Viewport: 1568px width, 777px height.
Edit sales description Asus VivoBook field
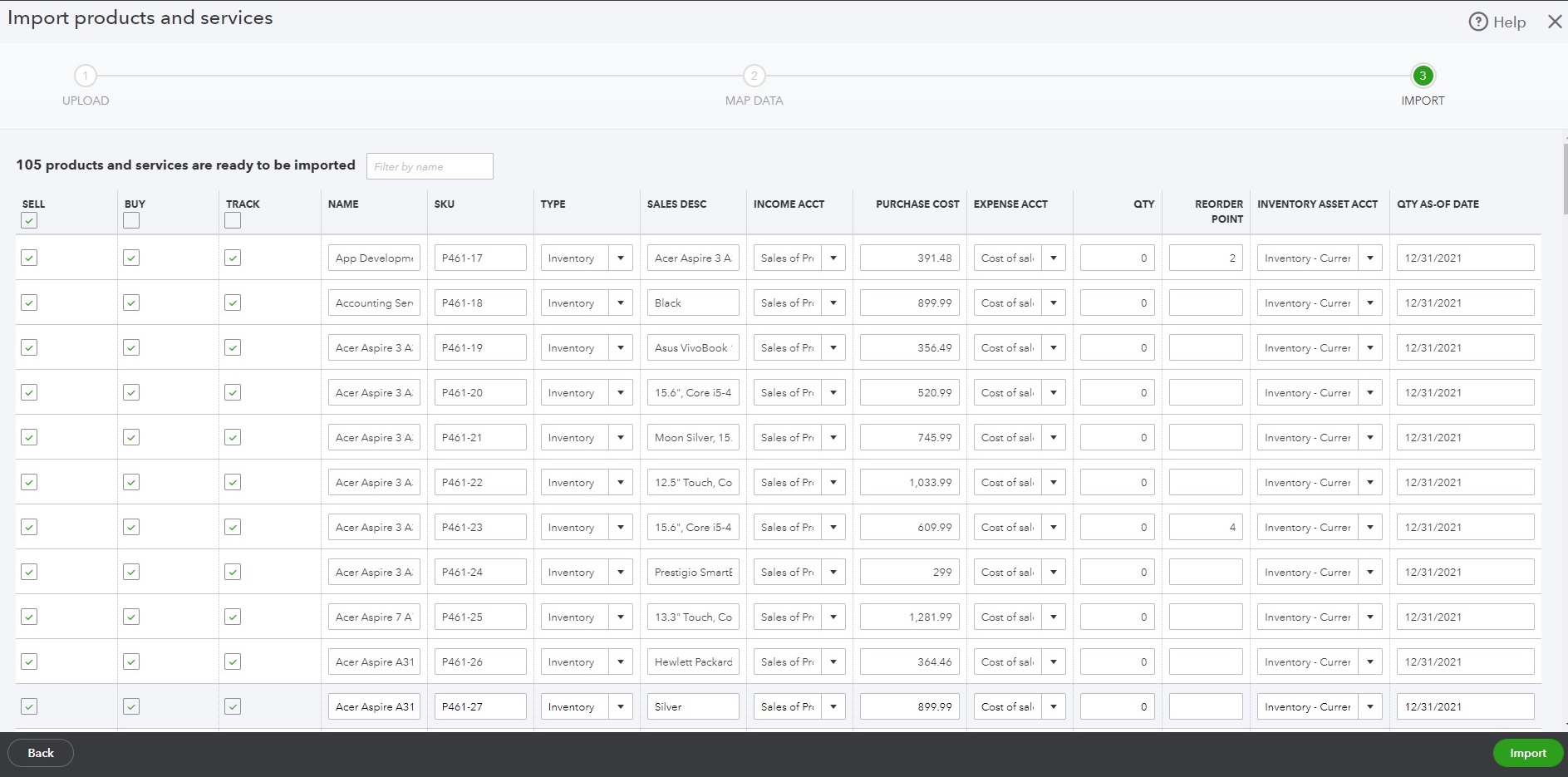[x=693, y=347]
